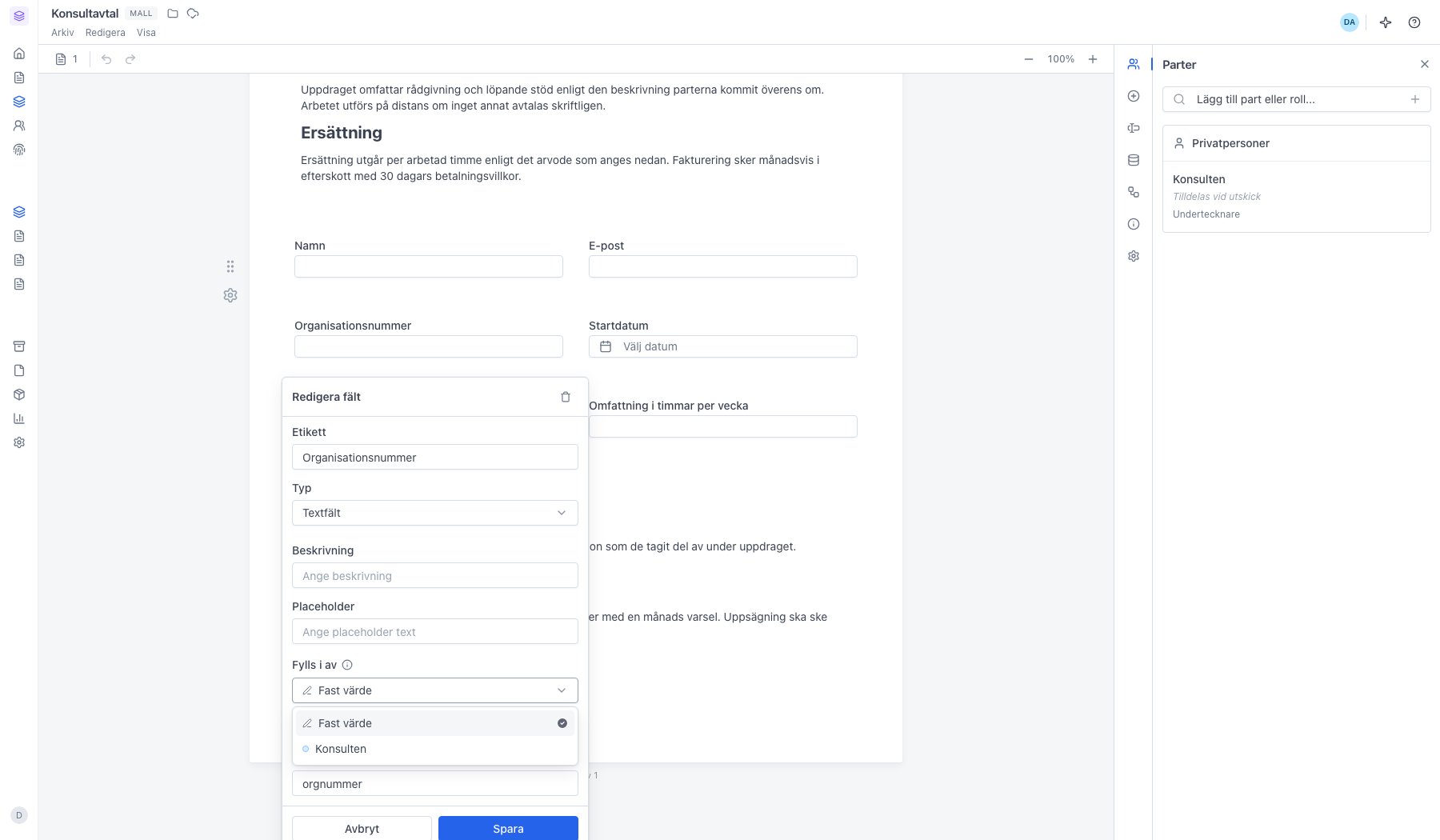Screen dimensions: 1440x840
Task: Open fingerprint icon in left sidebar
Action: coord(19,150)
